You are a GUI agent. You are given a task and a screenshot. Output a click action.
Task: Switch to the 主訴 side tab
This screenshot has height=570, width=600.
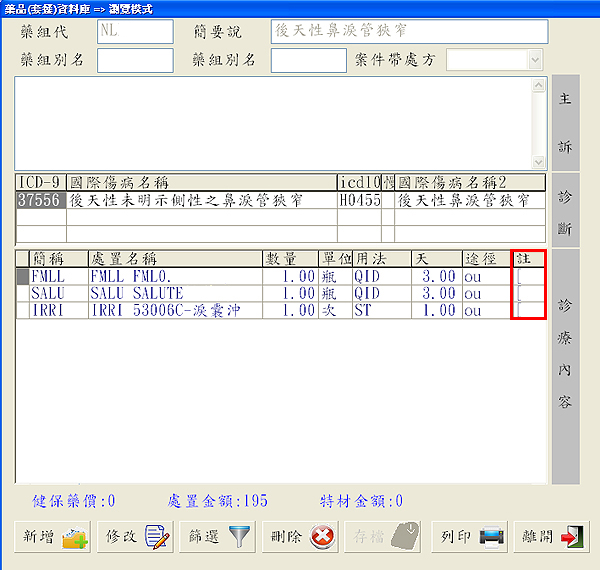pos(565,122)
